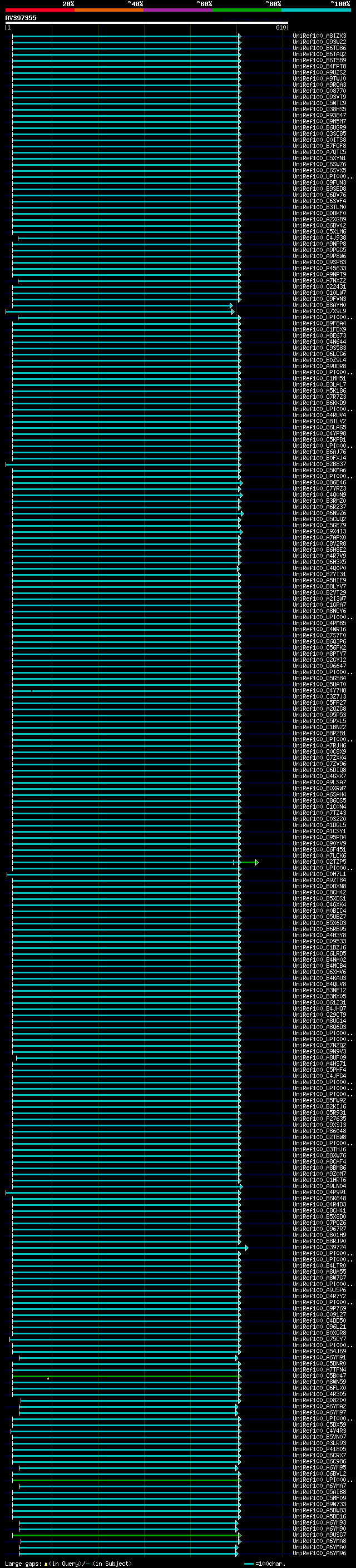Select hit label UniRef100_Q95PD4
Image resolution: width=356 pixels, height=1568 pixels.
319,838
